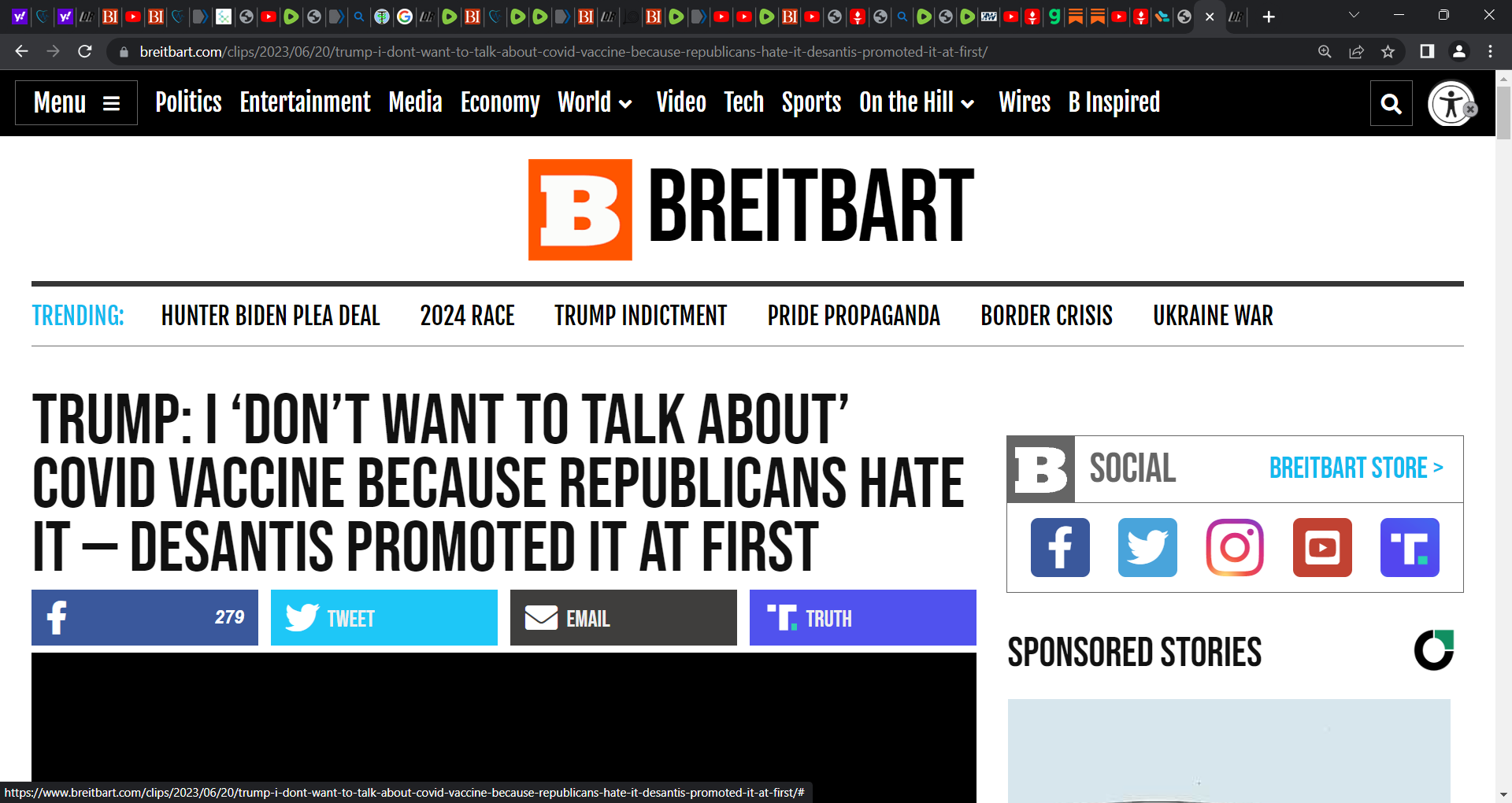Screen dimensions: 1512x803
Task: Go to the Entertainment section
Action: pos(305,102)
